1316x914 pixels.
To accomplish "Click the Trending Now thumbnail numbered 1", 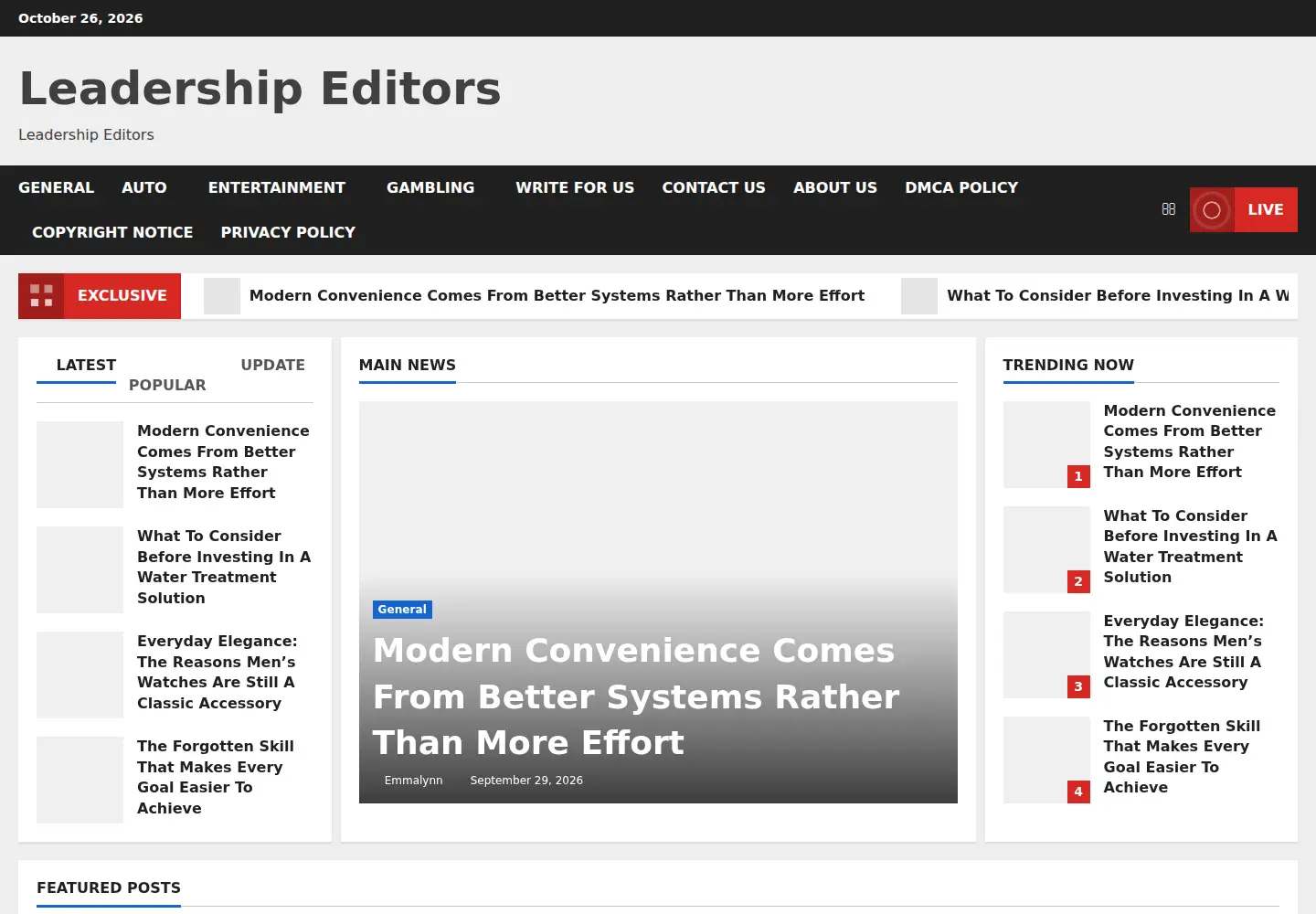I will pyautogui.click(x=1046, y=444).
